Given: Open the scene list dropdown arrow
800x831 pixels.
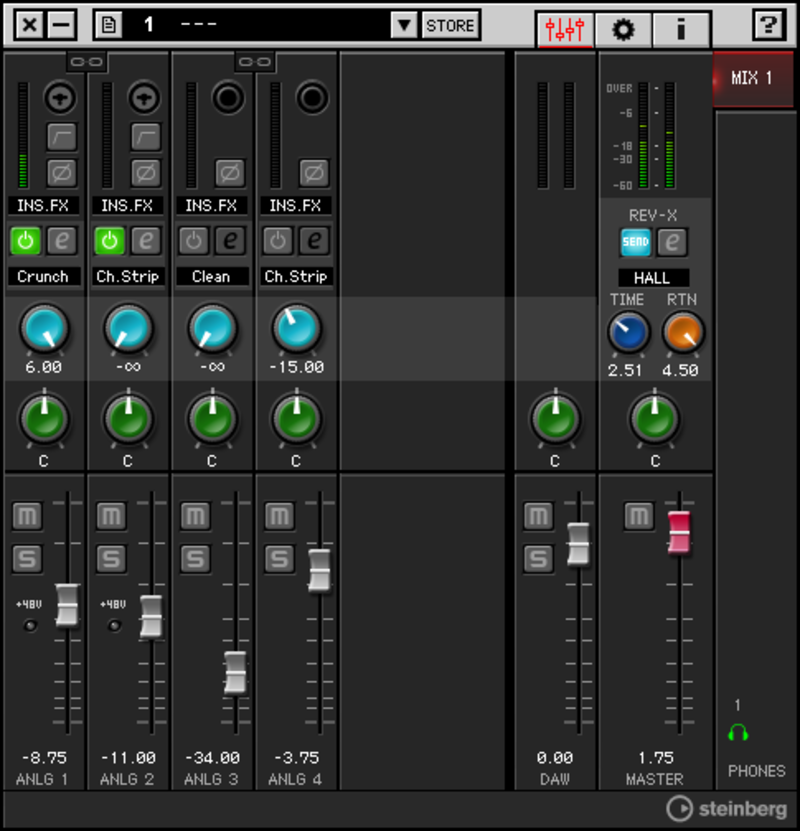Looking at the screenshot, I should pos(404,25).
